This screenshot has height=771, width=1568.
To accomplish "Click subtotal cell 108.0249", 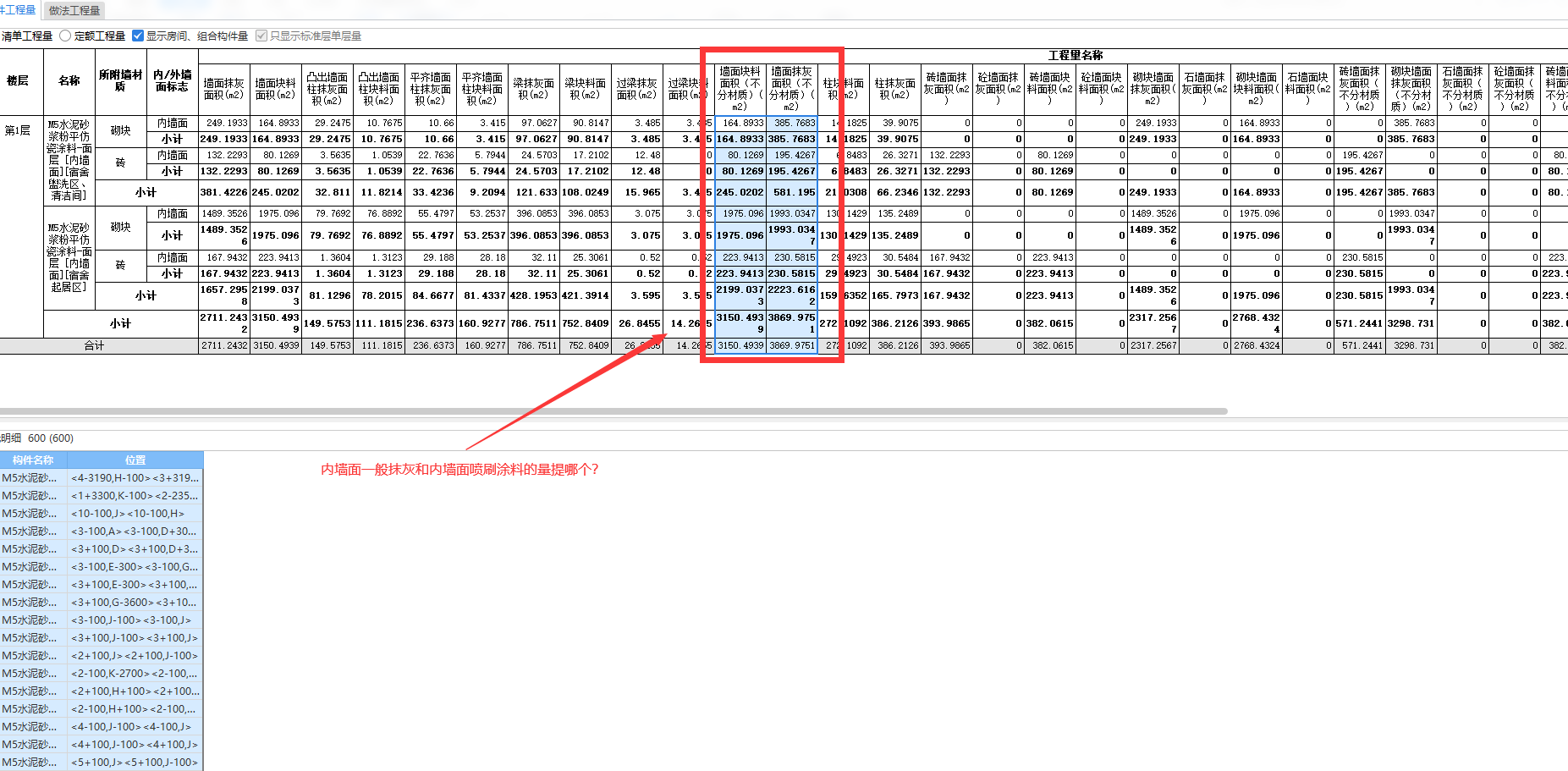I will pos(586,192).
